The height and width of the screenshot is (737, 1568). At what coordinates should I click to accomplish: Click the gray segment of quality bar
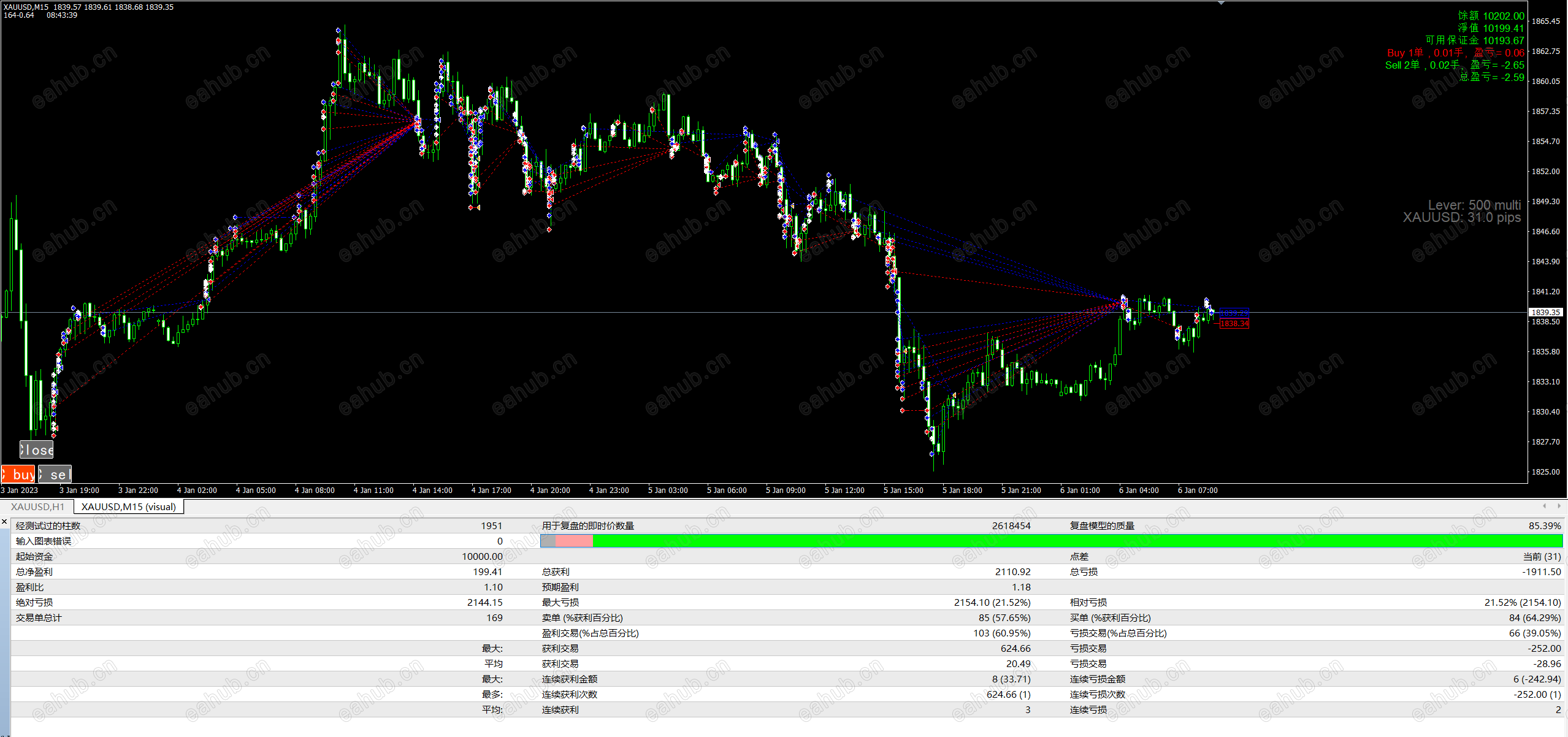point(548,541)
